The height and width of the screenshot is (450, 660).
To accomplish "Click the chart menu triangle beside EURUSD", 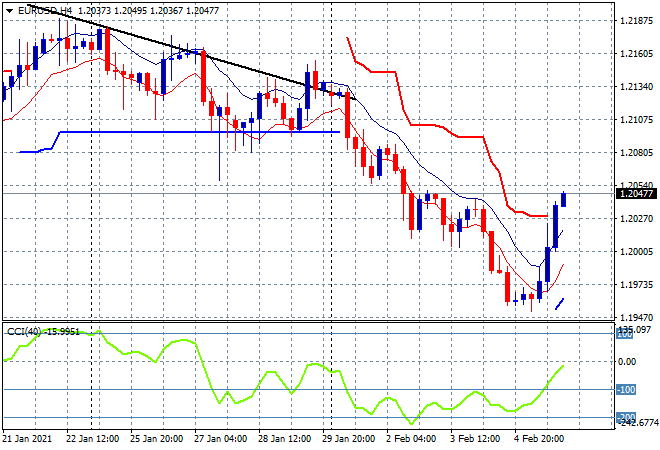I will pyautogui.click(x=9, y=11).
